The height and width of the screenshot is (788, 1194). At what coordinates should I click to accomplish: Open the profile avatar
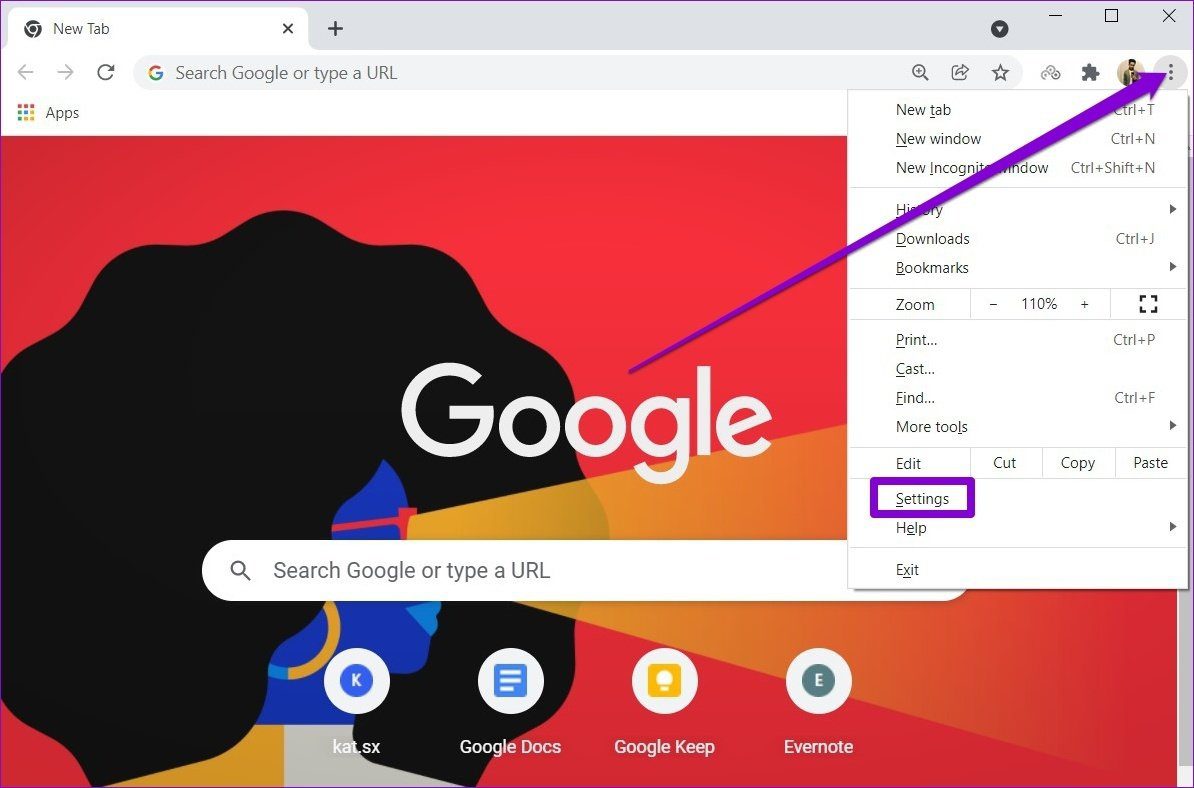click(x=1131, y=72)
